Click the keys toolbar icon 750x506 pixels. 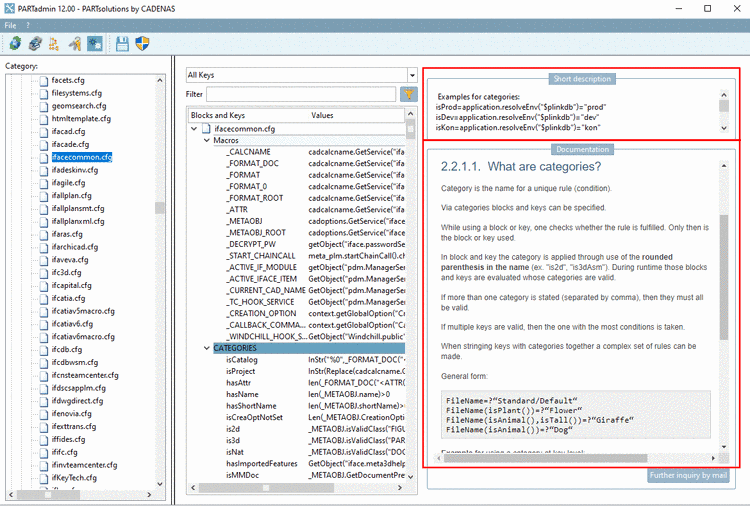pos(74,44)
